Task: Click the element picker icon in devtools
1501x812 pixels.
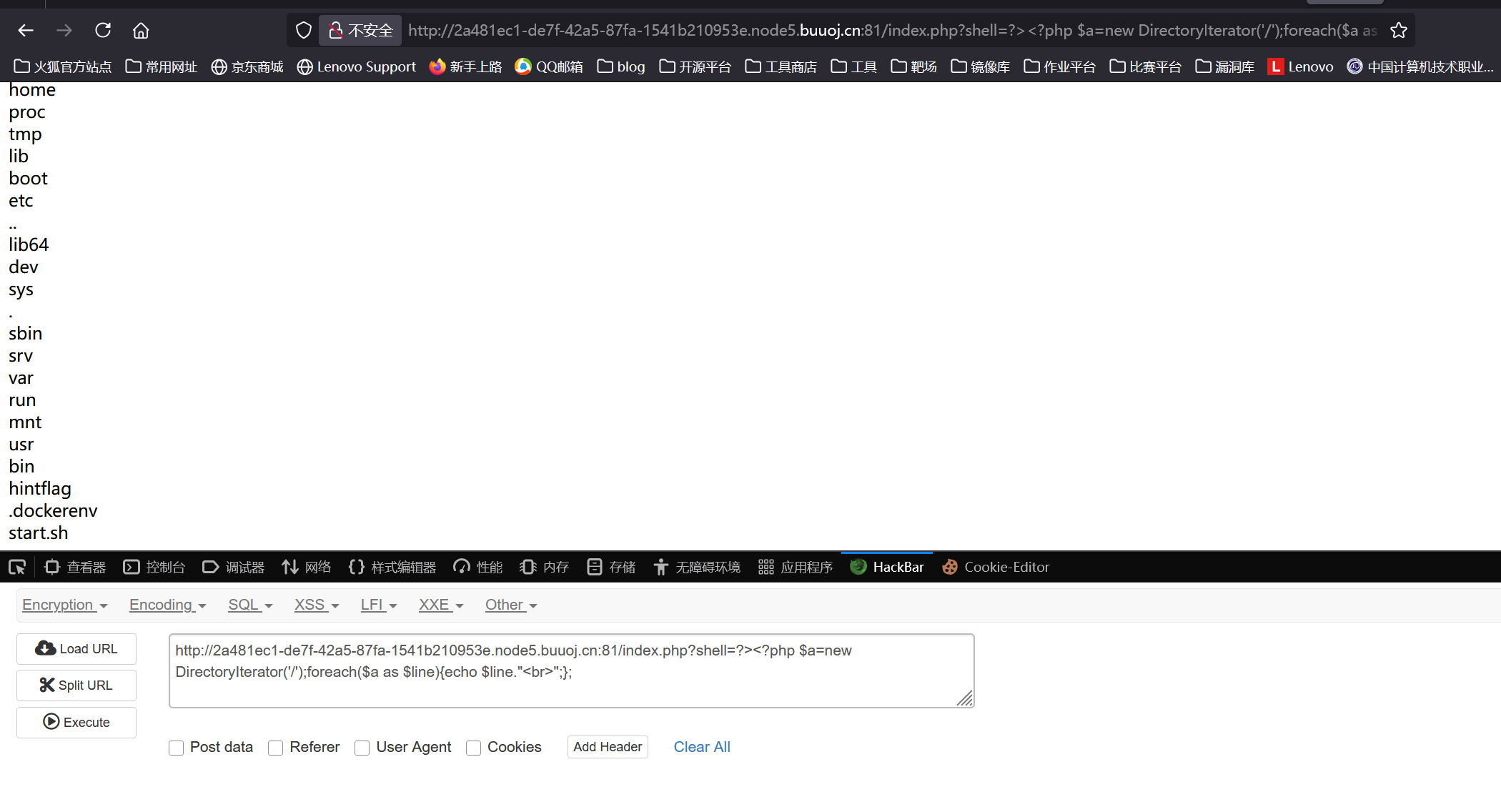Action: click(x=17, y=568)
